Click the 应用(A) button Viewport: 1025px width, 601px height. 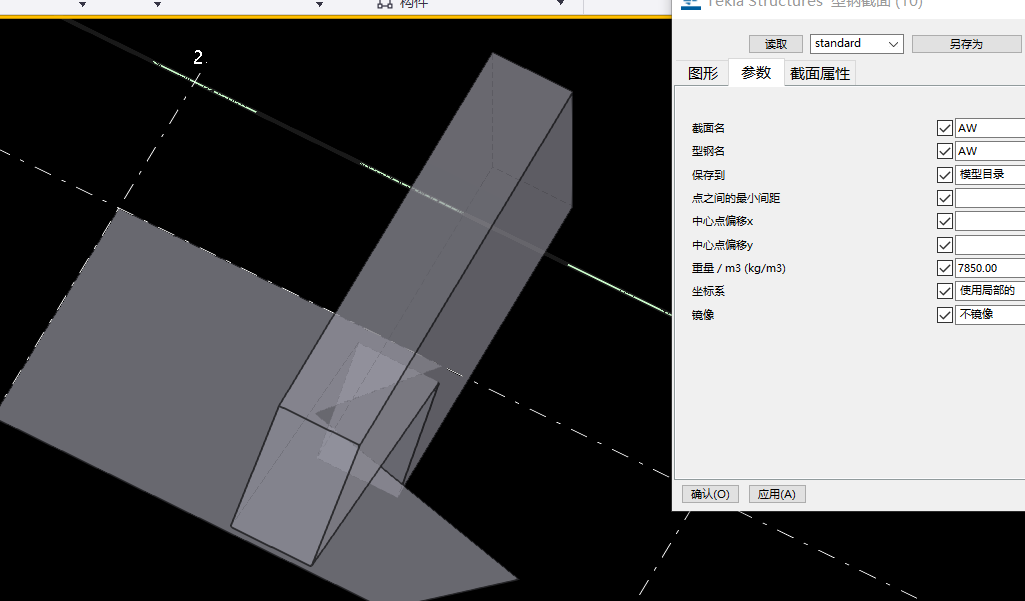pos(777,494)
